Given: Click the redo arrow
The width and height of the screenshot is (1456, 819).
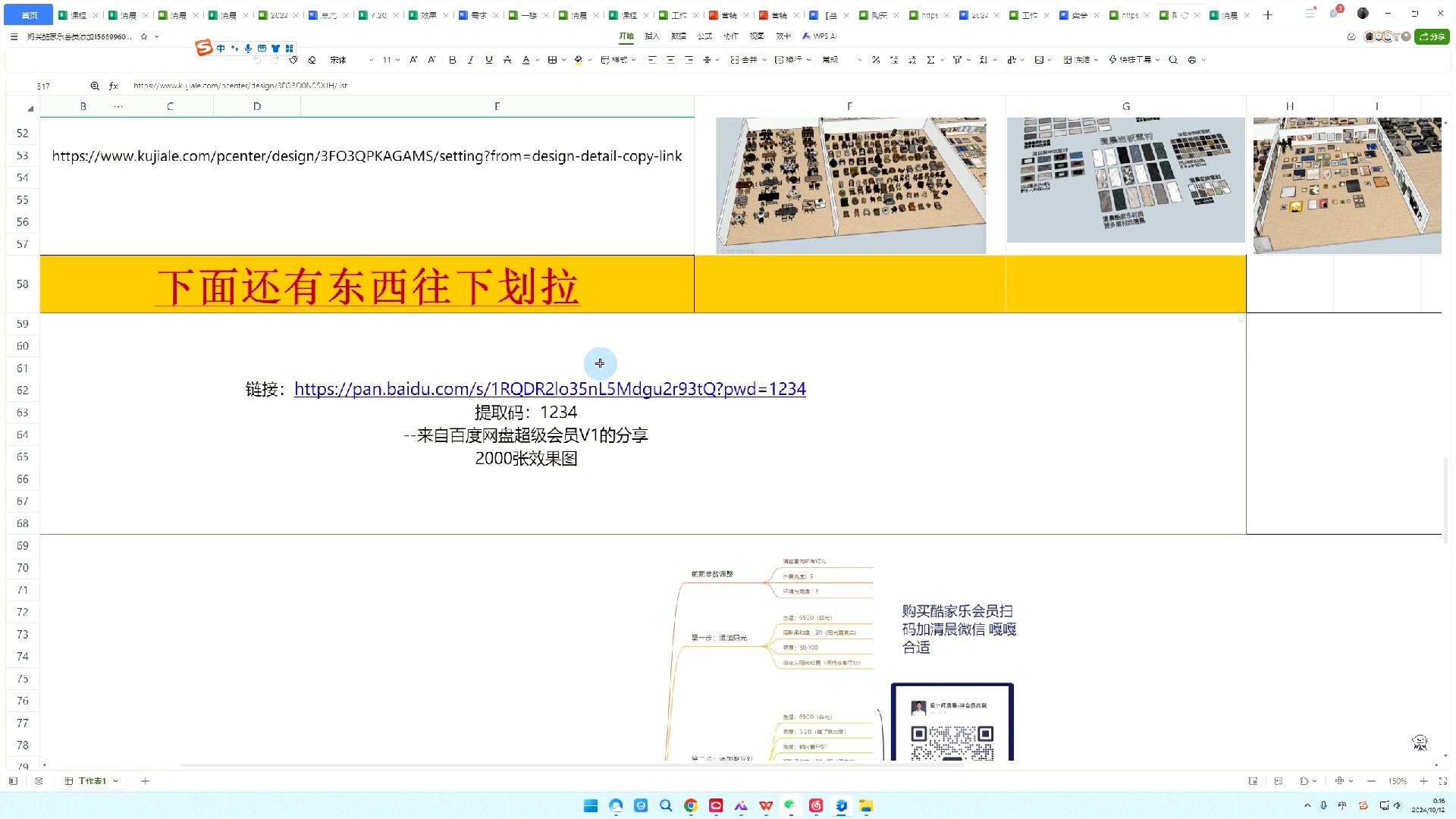Looking at the screenshot, I should pyautogui.click(x=275, y=60).
